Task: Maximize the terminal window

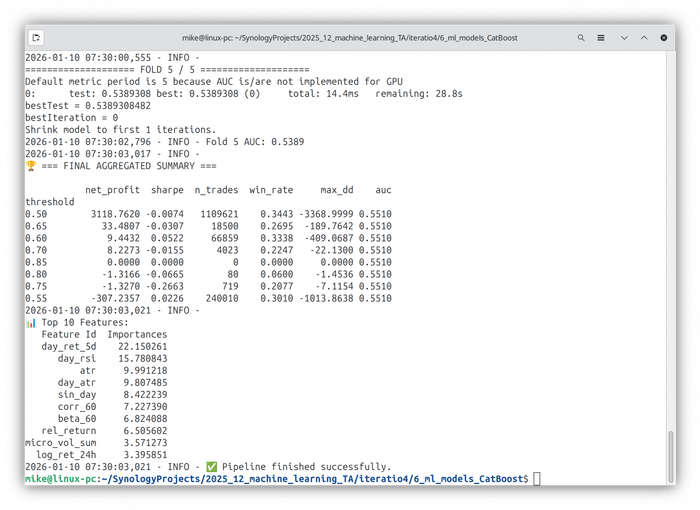Action: pos(644,38)
